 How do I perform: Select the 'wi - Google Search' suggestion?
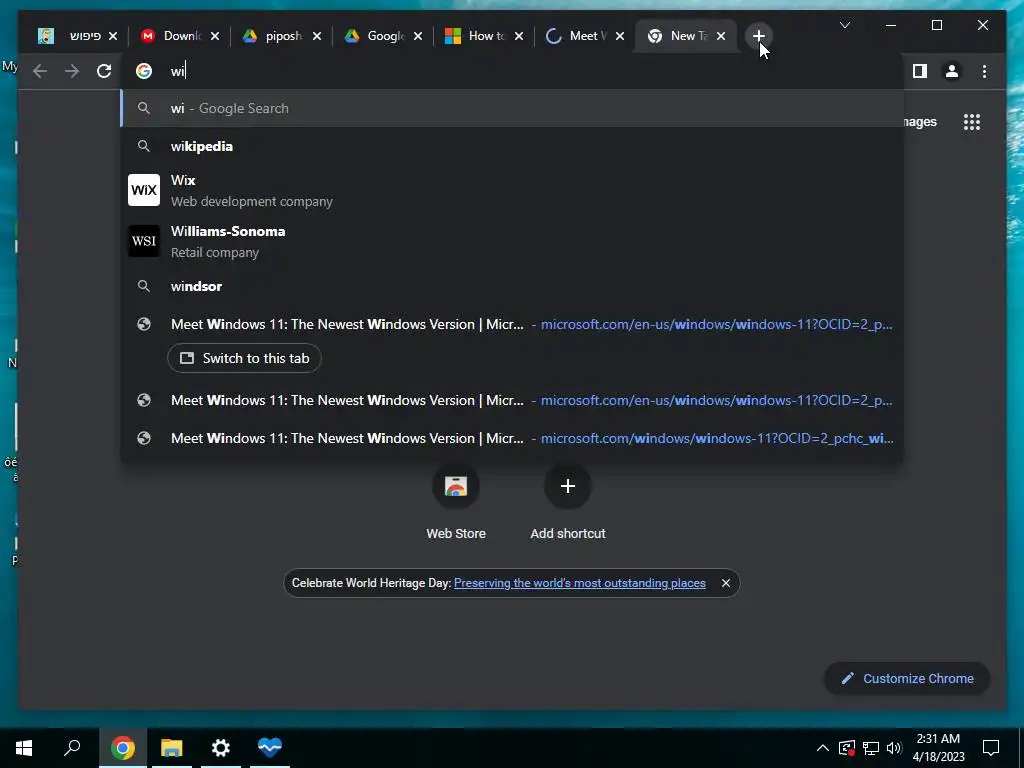[512, 108]
